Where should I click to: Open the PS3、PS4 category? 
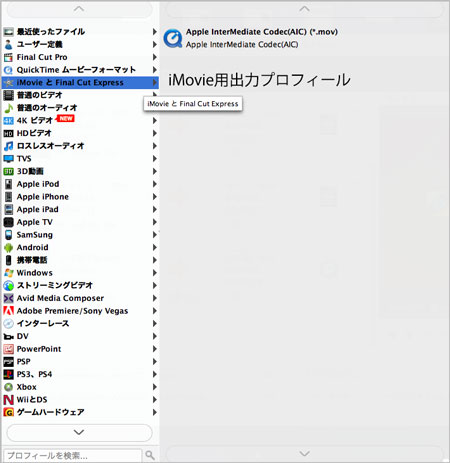click(80, 374)
